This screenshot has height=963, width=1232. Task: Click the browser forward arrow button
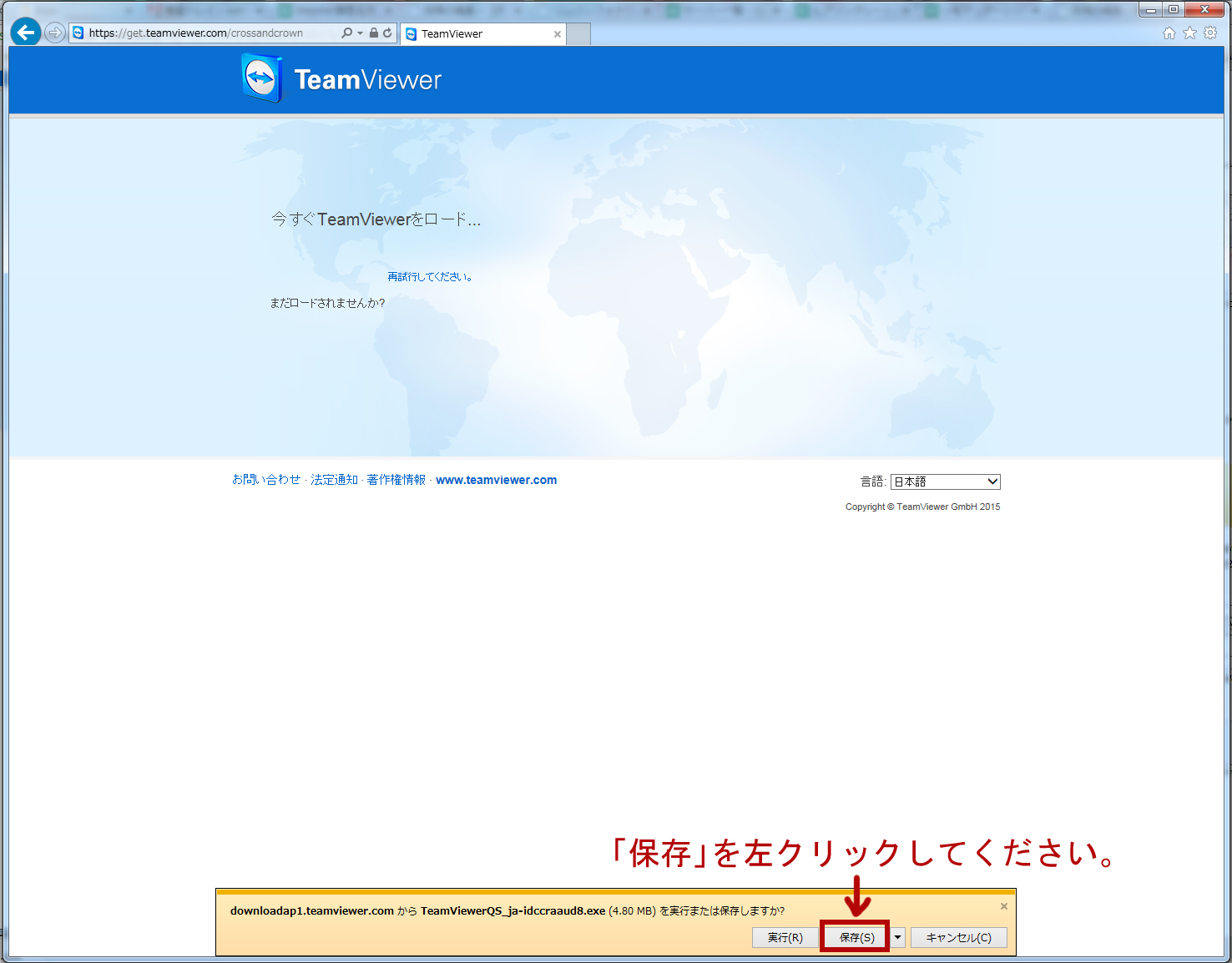[x=55, y=33]
